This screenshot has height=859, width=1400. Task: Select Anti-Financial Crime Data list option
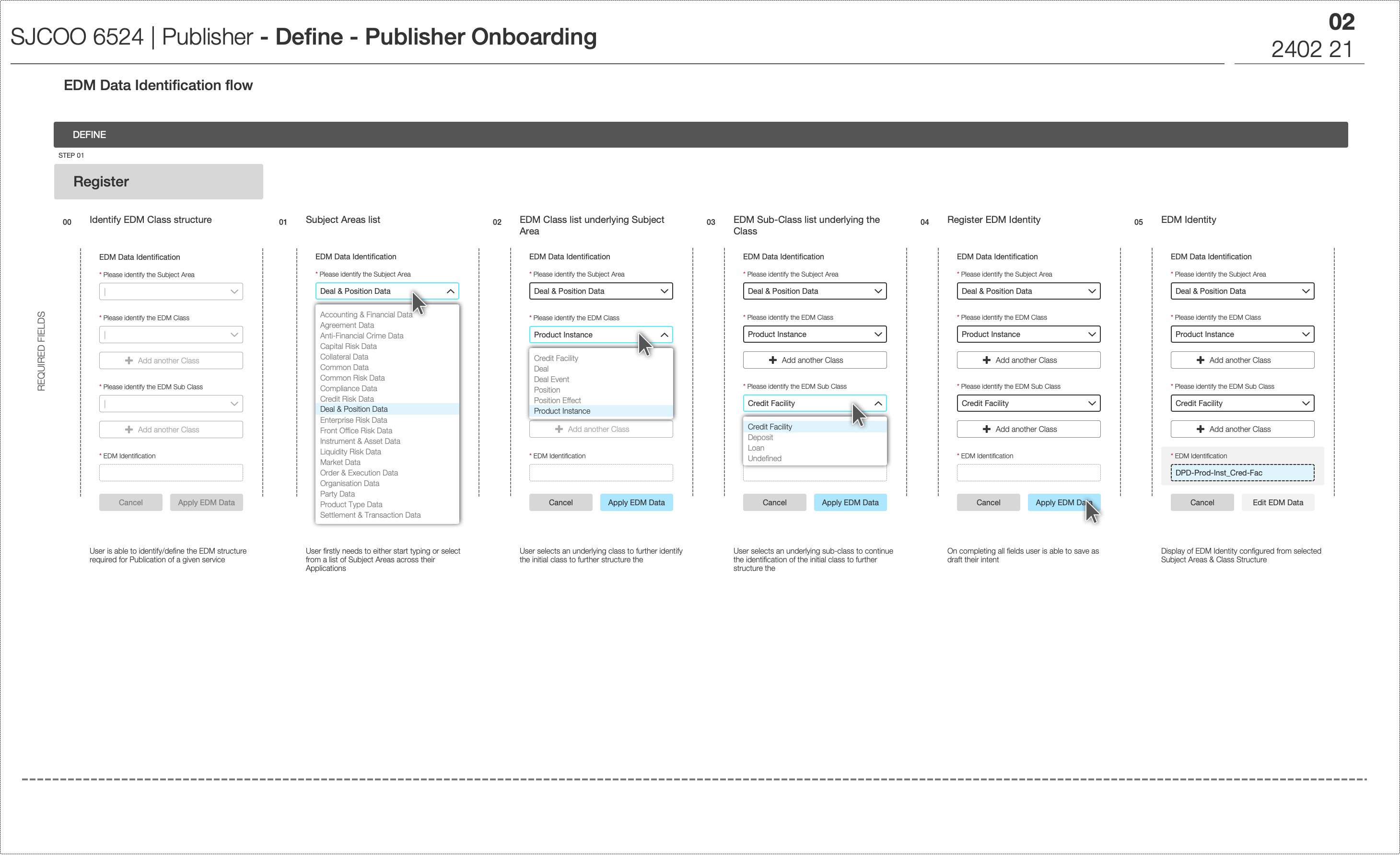click(362, 336)
